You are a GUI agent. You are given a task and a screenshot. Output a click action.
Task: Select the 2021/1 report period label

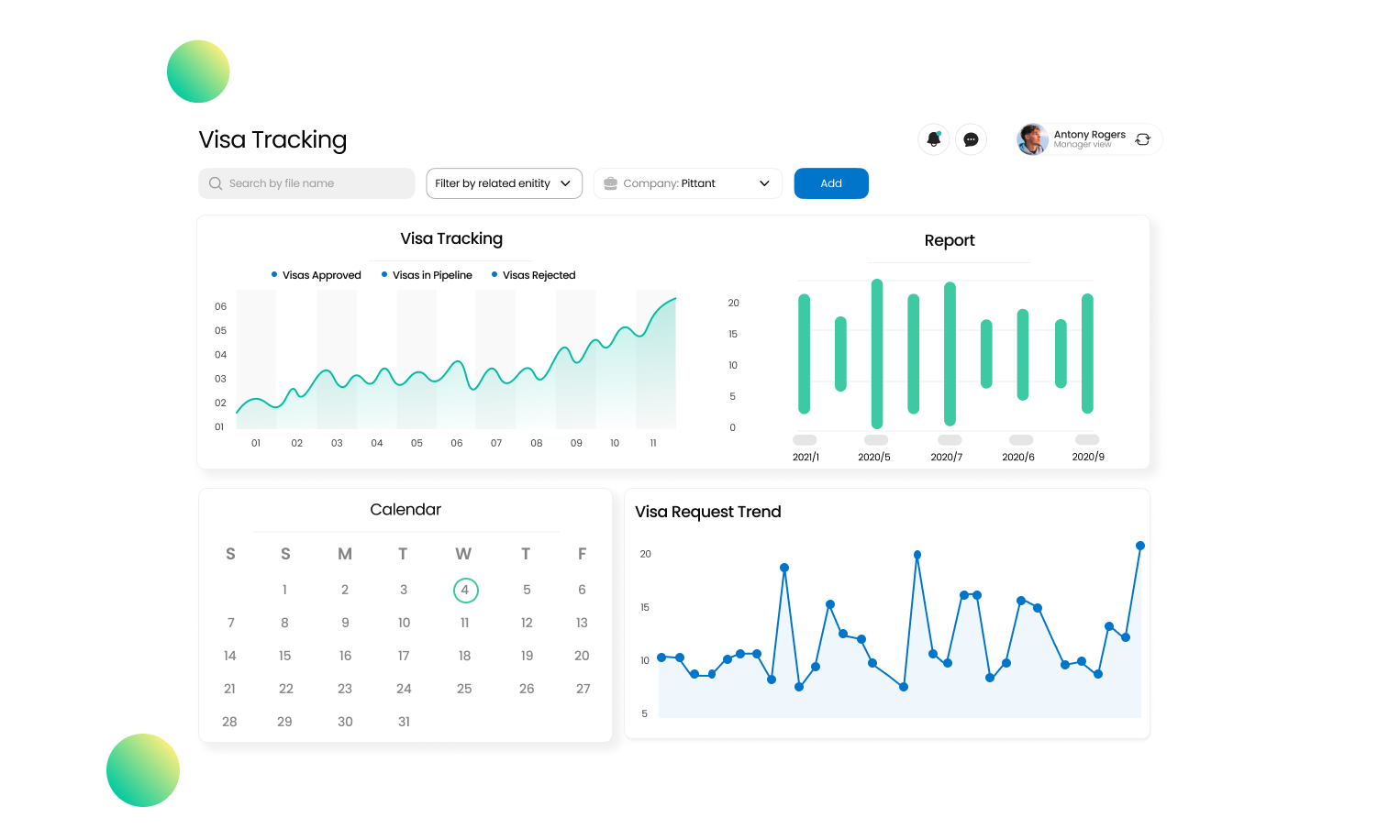click(x=806, y=457)
